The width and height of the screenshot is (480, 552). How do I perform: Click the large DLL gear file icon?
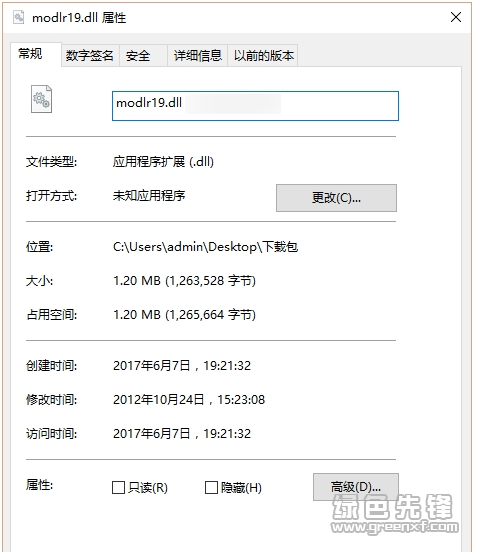pyautogui.click(x=41, y=99)
